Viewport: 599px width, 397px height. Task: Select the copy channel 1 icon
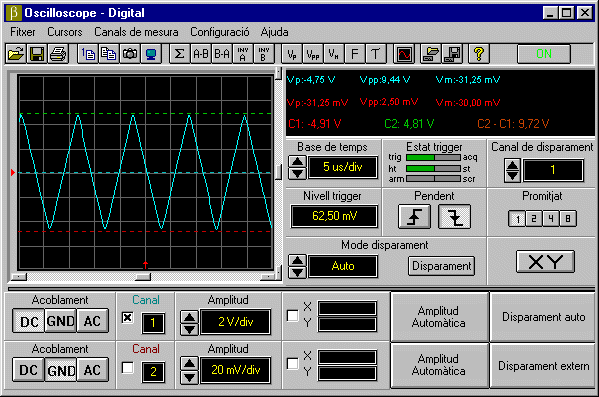[88, 54]
